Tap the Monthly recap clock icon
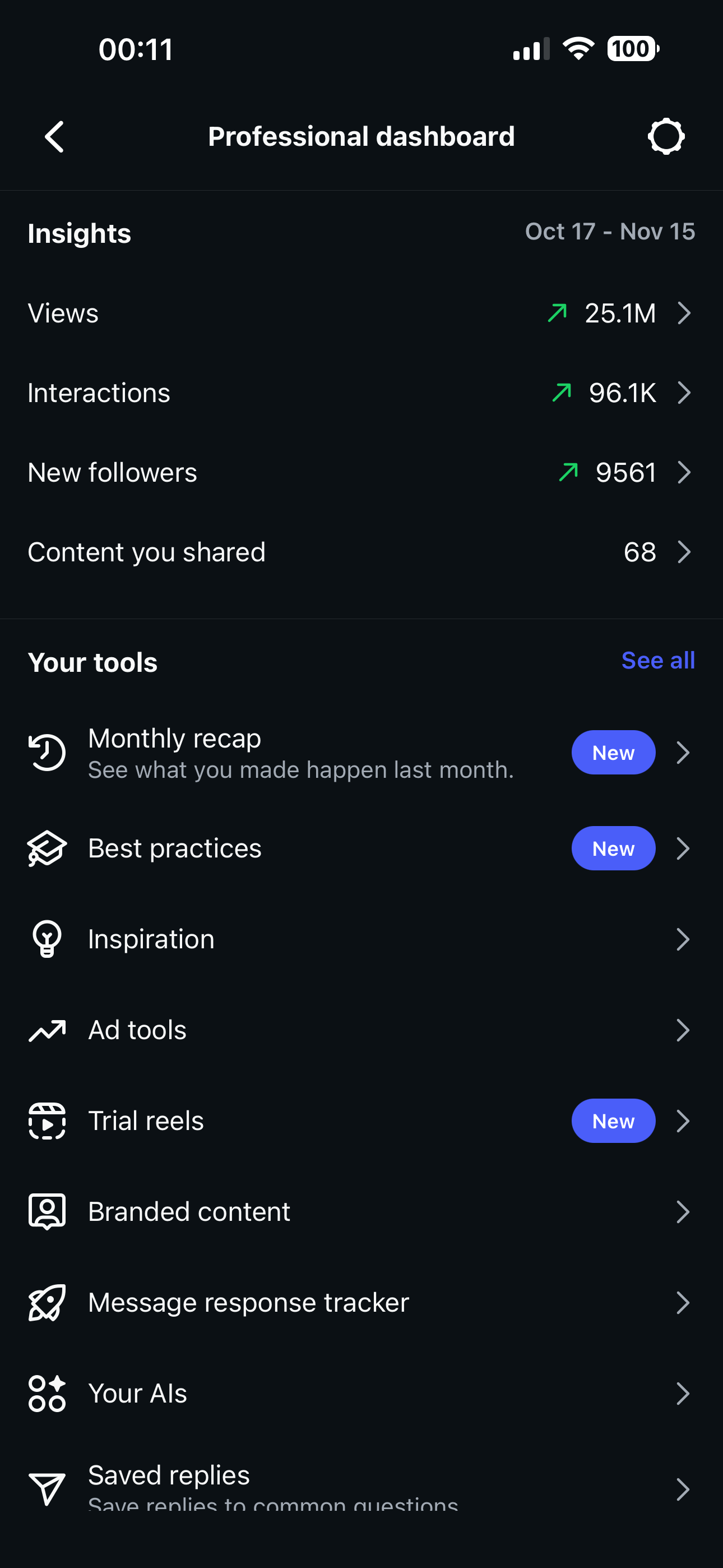 point(47,753)
